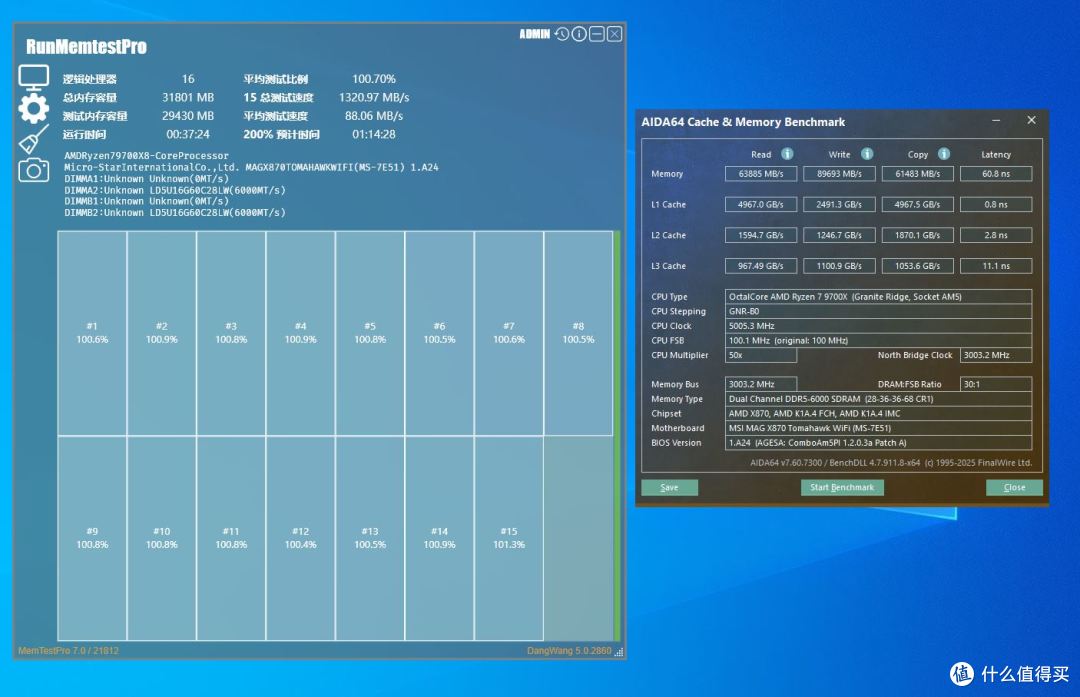The image size is (1080, 697).
Task: Minimize the RunMemtestPro window
Action: tap(597, 34)
